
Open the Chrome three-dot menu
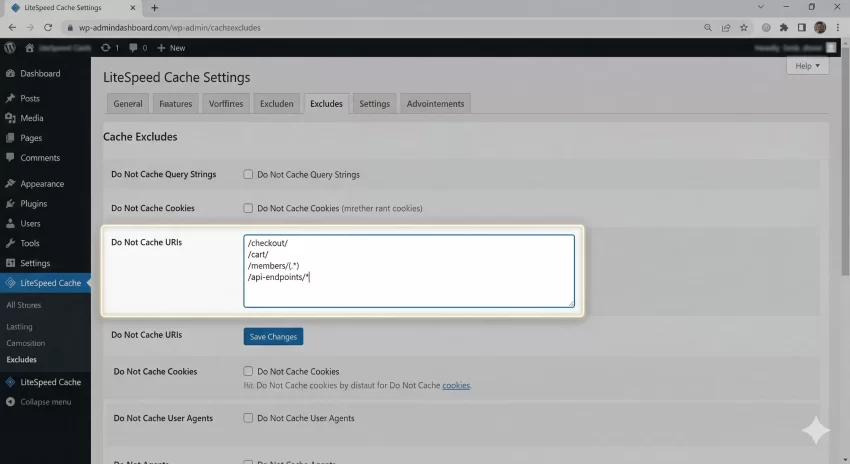pos(838,28)
